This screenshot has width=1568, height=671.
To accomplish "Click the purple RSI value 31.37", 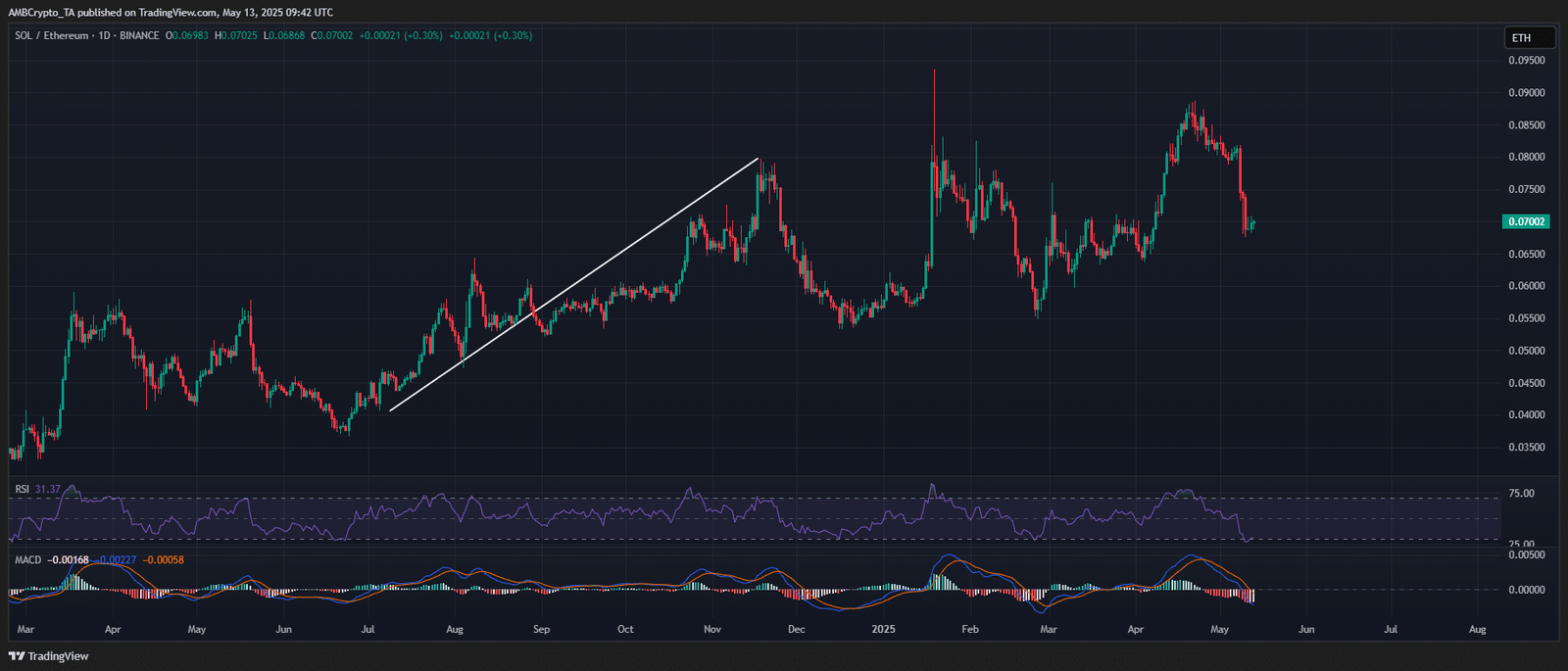I will click(47, 489).
